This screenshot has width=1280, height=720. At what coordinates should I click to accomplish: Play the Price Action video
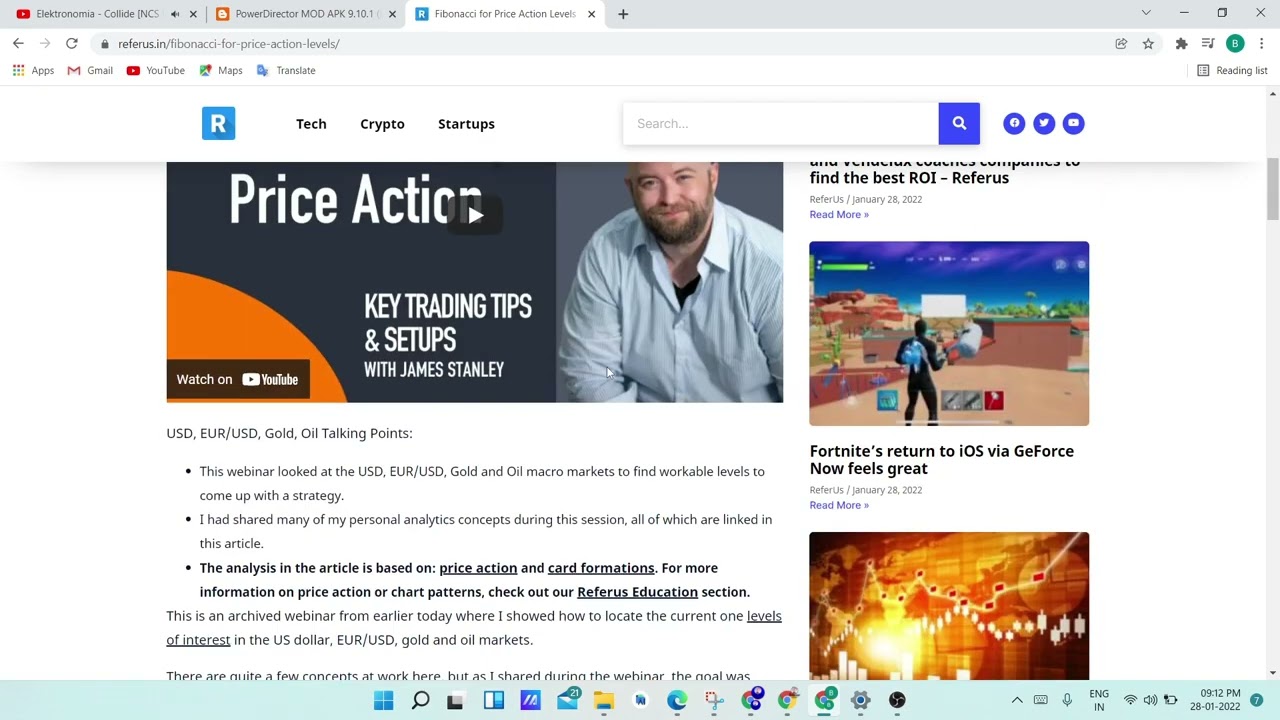pos(475,215)
